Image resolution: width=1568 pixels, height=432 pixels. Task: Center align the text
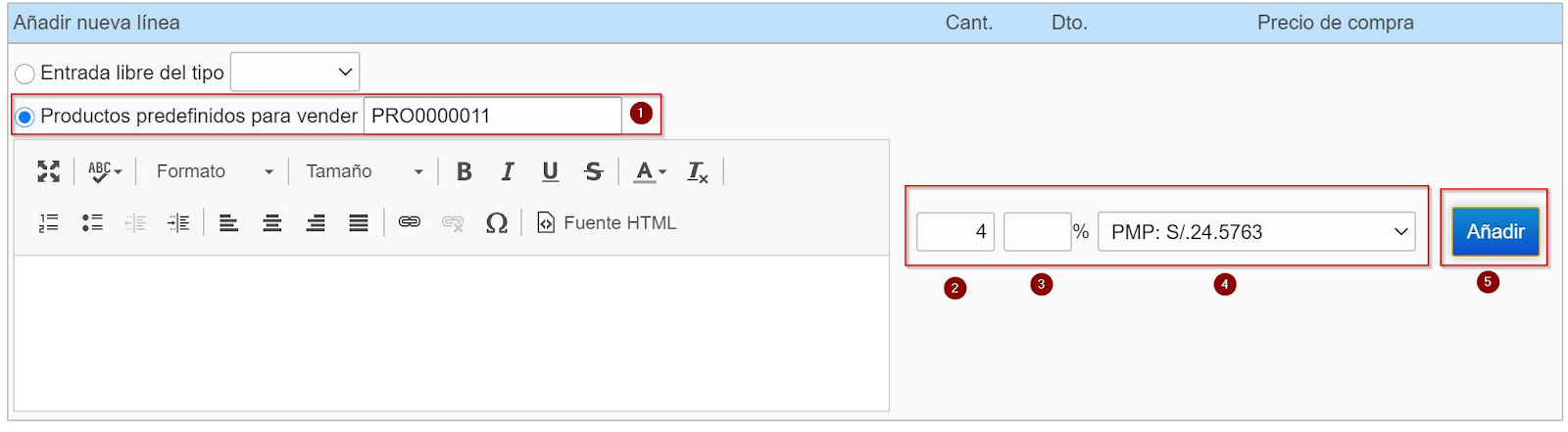(x=272, y=223)
